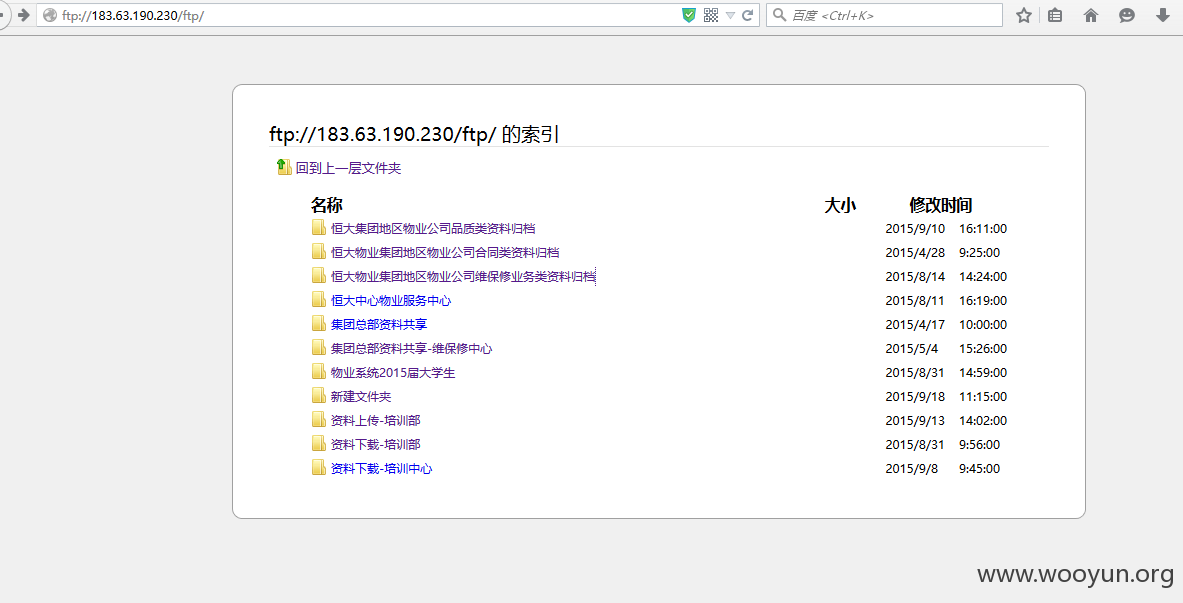Click the page heading ftp://183.63.190.230/ftp/ 的索引
Viewport: 1183px width, 603px height.
(414, 134)
